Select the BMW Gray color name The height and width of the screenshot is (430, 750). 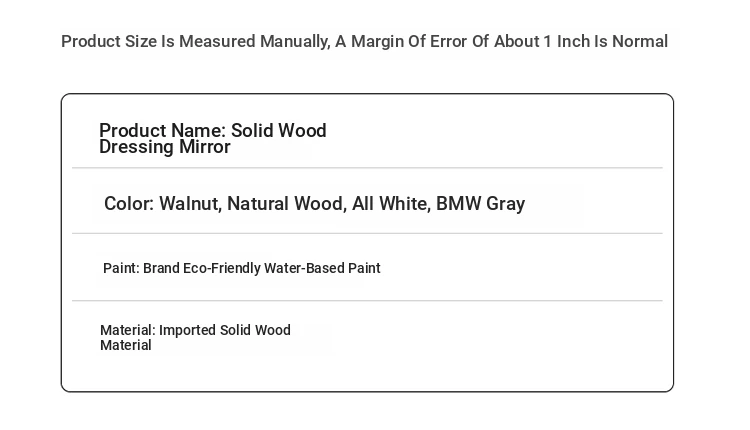pos(481,204)
